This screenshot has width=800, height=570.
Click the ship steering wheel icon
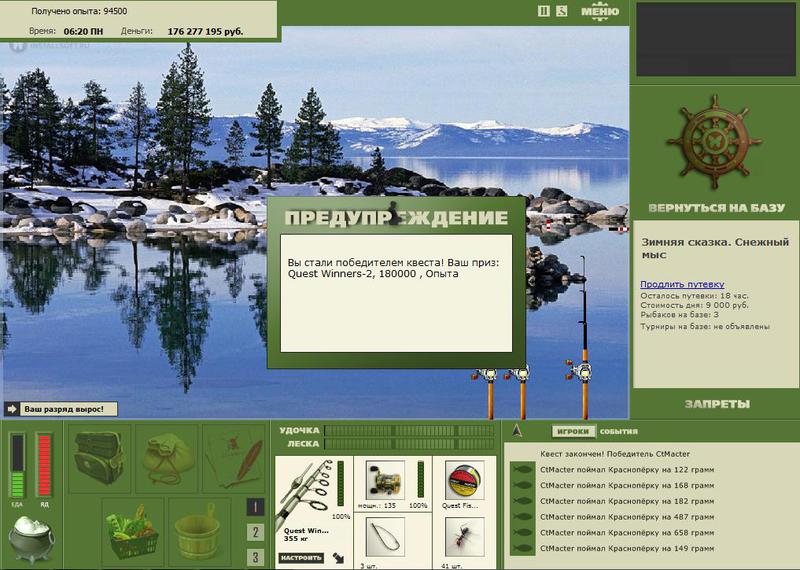714,142
